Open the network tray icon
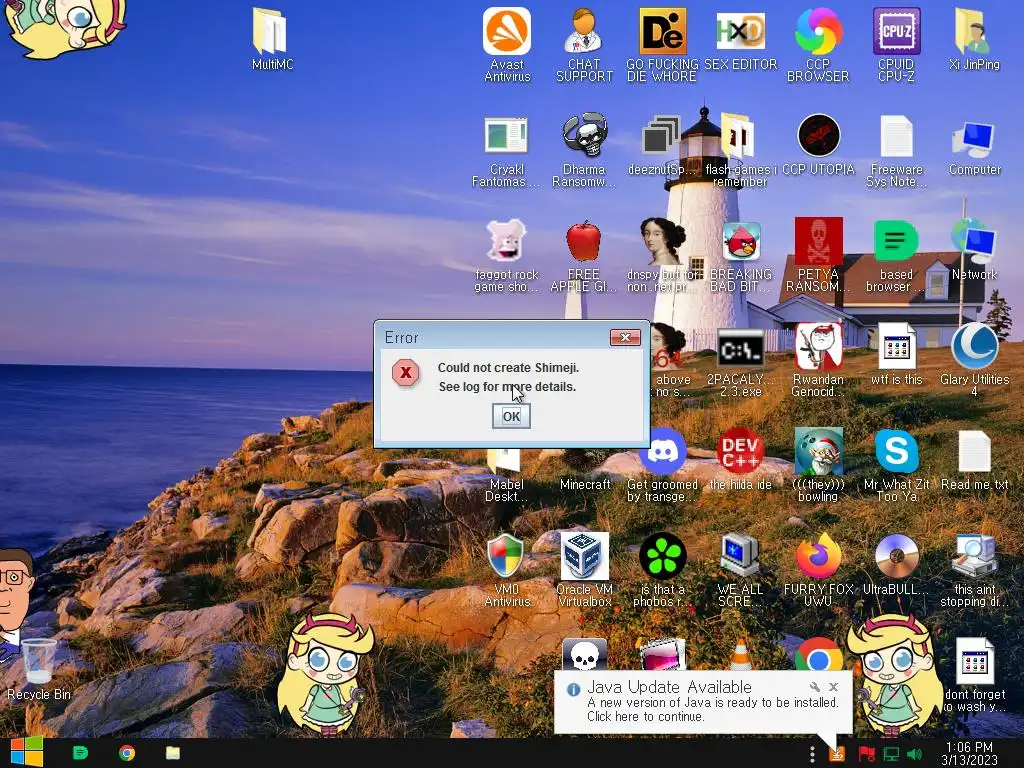Image resolution: width=1024 pixels, height=768 pixels. coord(891,754)
